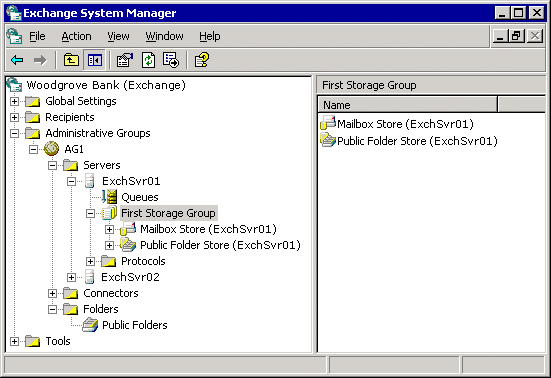Expand the Connectors node
Image resolution: width=551 pixels, height=378 pixels.
click(52, 293)
